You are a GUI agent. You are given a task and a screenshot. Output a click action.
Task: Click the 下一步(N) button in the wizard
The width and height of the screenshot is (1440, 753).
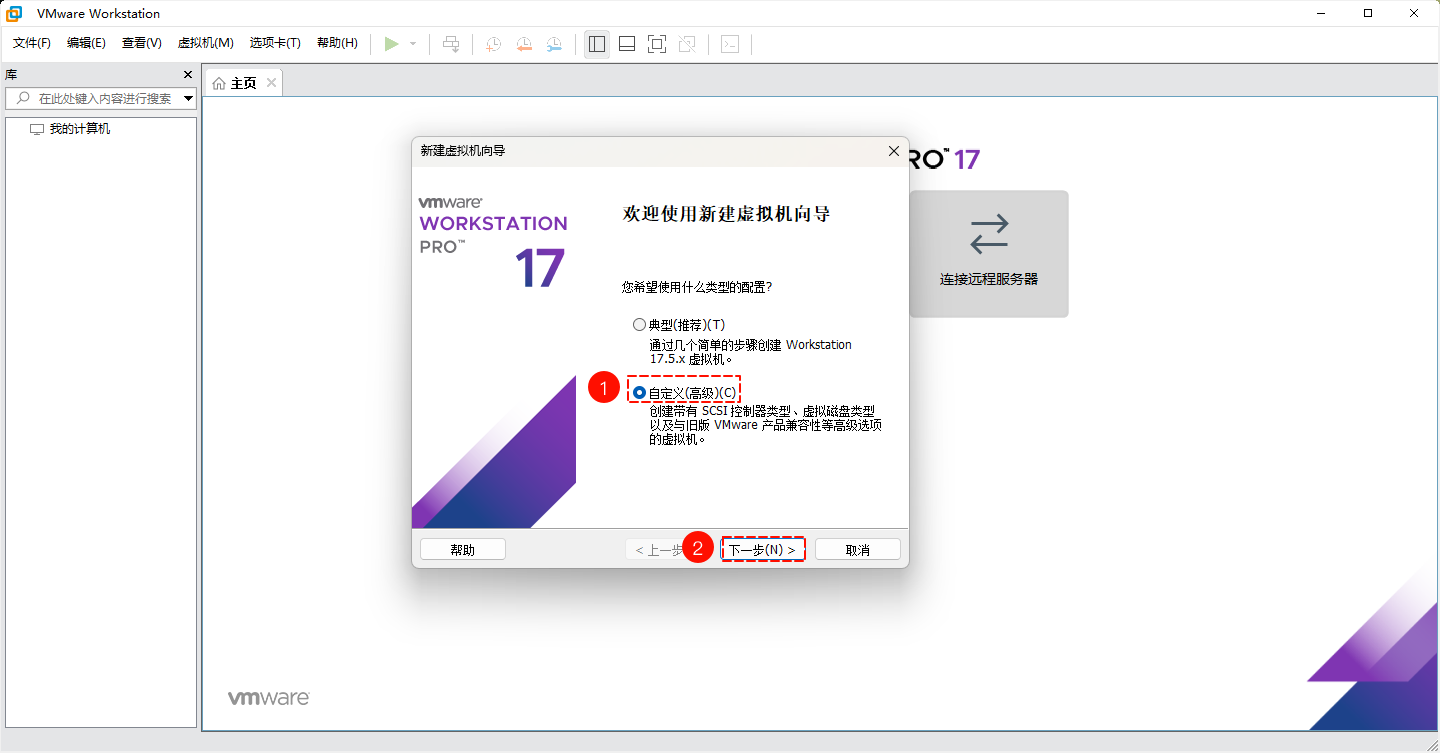click(x=763, y=548)
